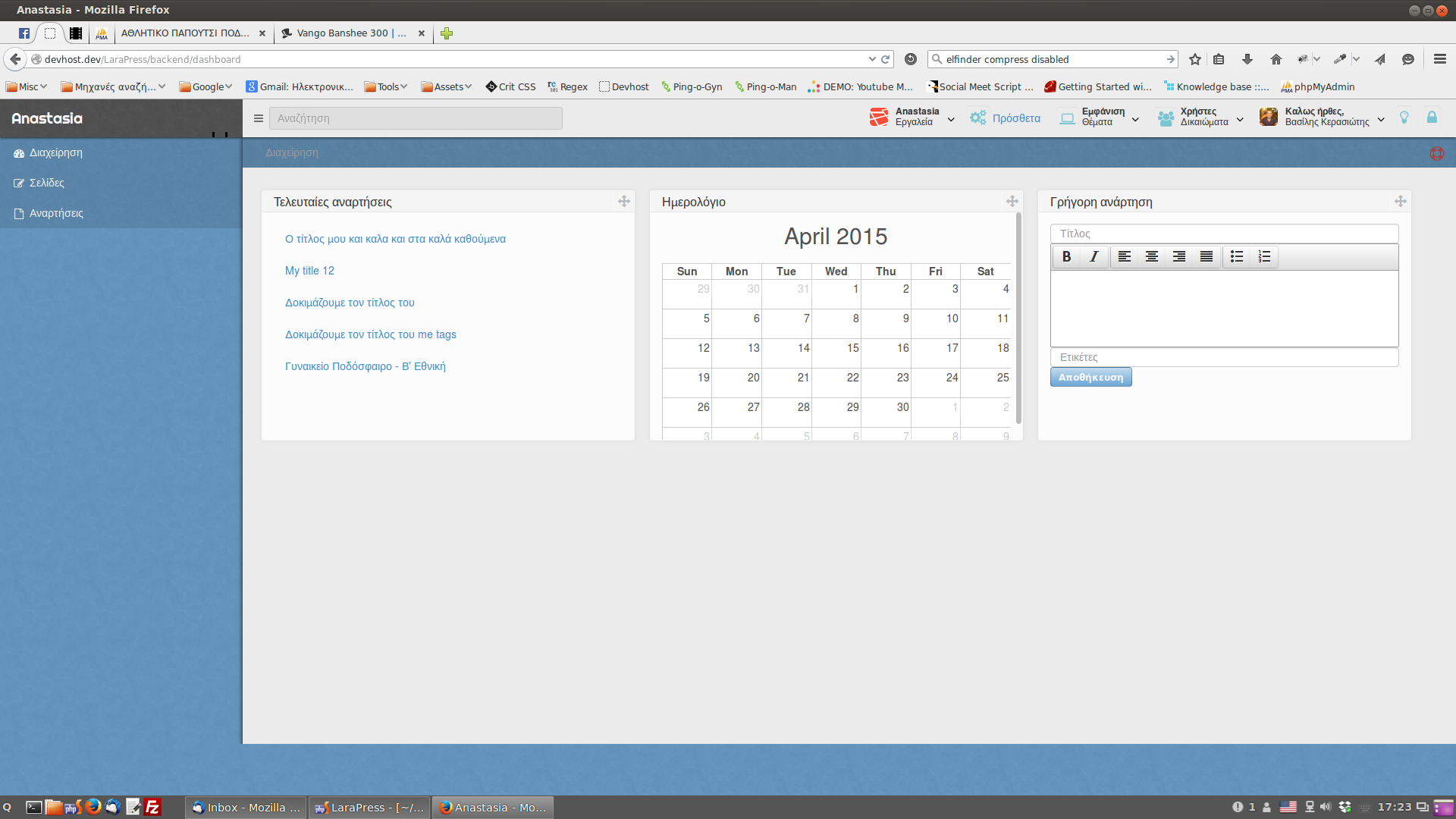Click the Αποθήκευση button
The width and height of the screenshot is (1456, 819).
(x=1091, y=377)
